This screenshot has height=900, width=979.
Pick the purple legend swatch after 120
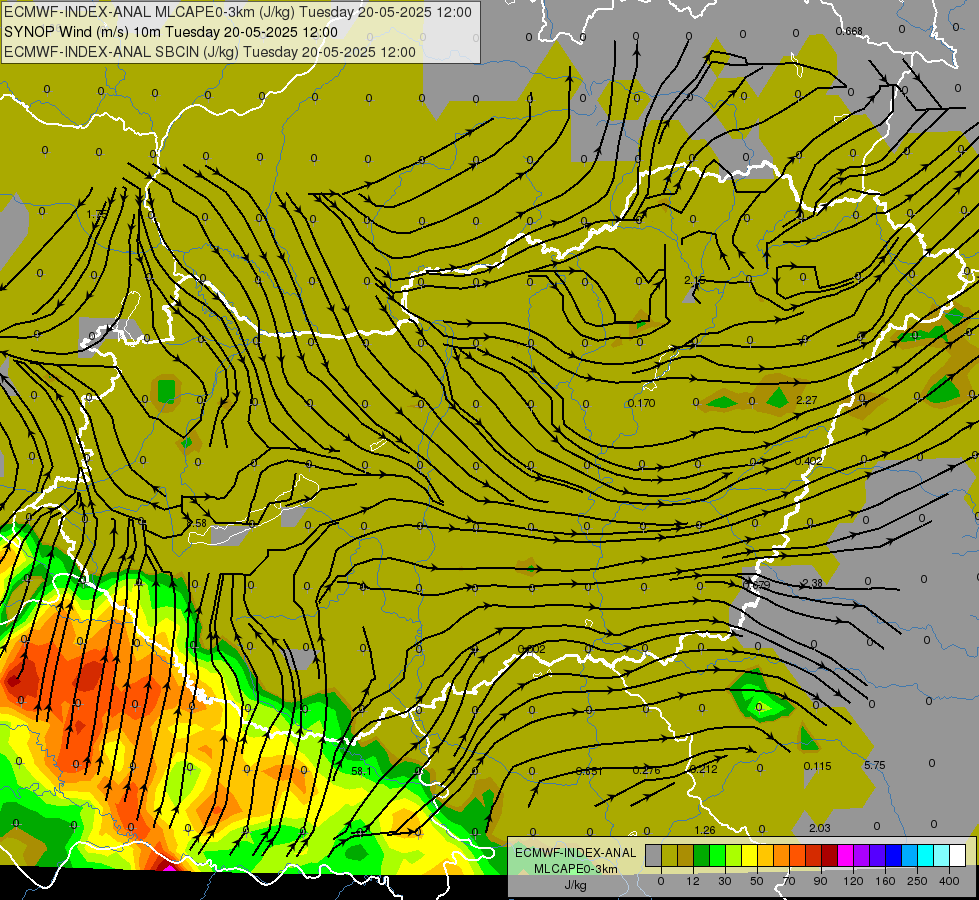click(862, 855)
